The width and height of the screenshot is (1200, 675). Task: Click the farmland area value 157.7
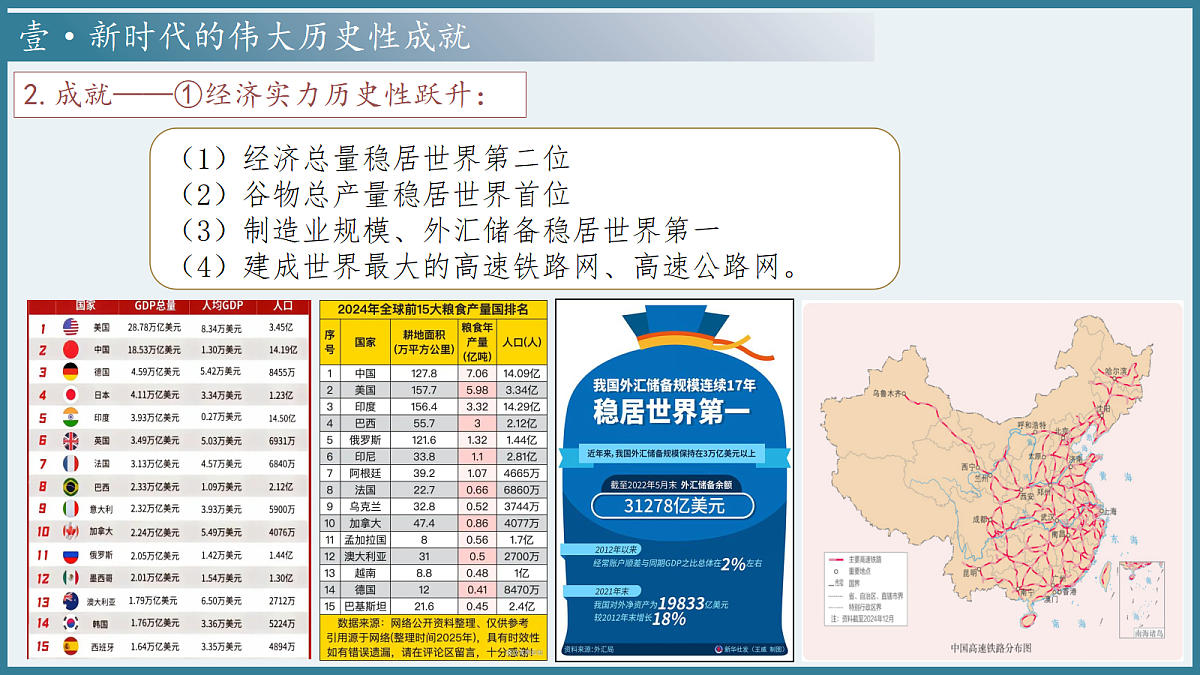pyautogui.click(x=424, y=390)
